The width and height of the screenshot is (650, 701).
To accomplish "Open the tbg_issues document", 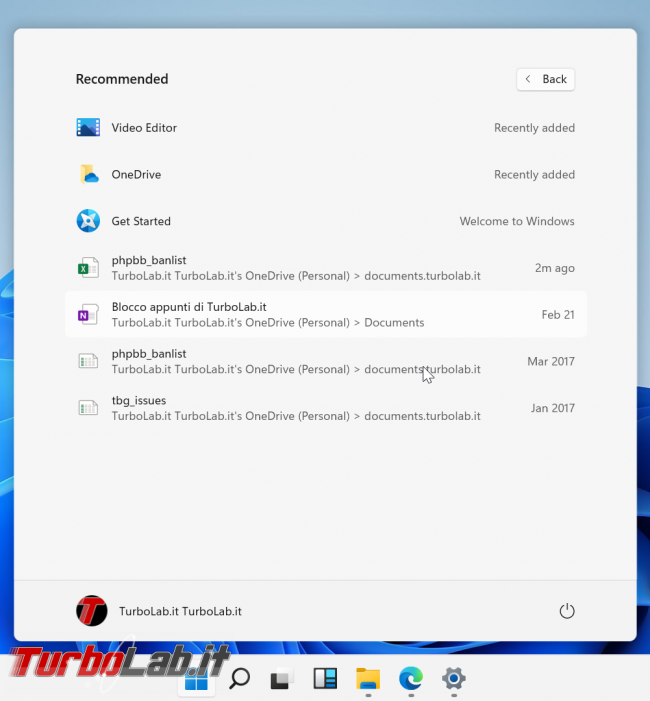I will coord(325,408).
